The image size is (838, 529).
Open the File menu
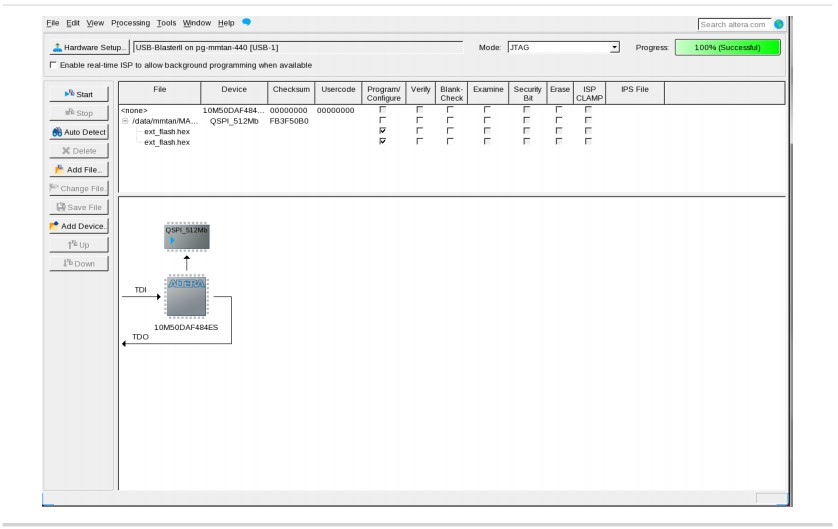pyautogui.click(x=52, y=23)
